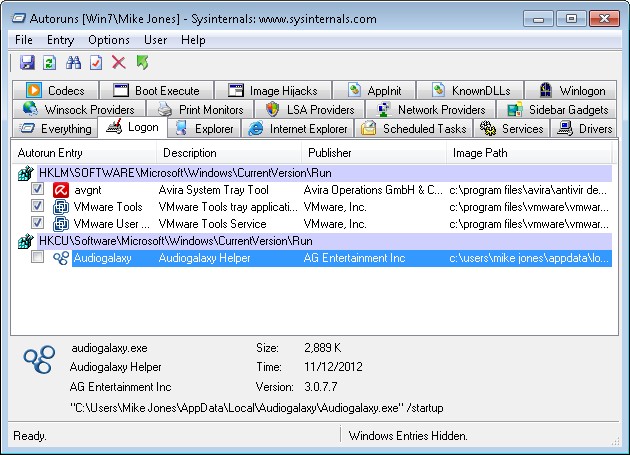The height and width of the screenshot is (455, 630).
Task: Switch to the Internet Explorer tab
Action: tap(297, 128)
